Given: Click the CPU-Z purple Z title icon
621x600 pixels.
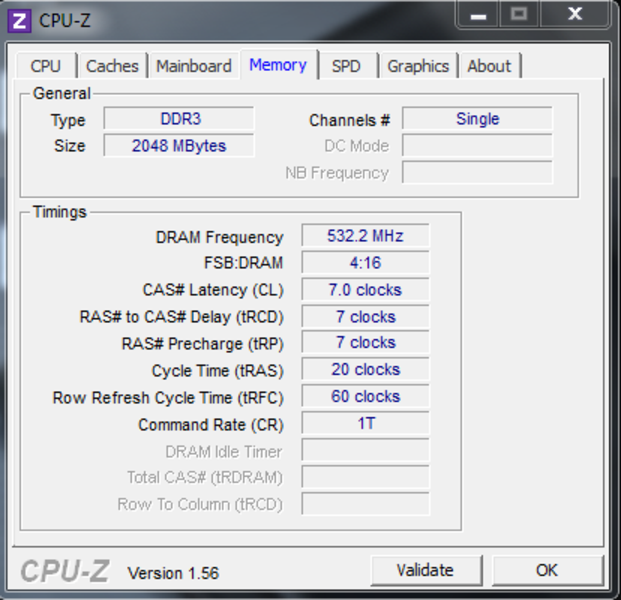Looking at the screenshot, I should [x=19, y=21].
